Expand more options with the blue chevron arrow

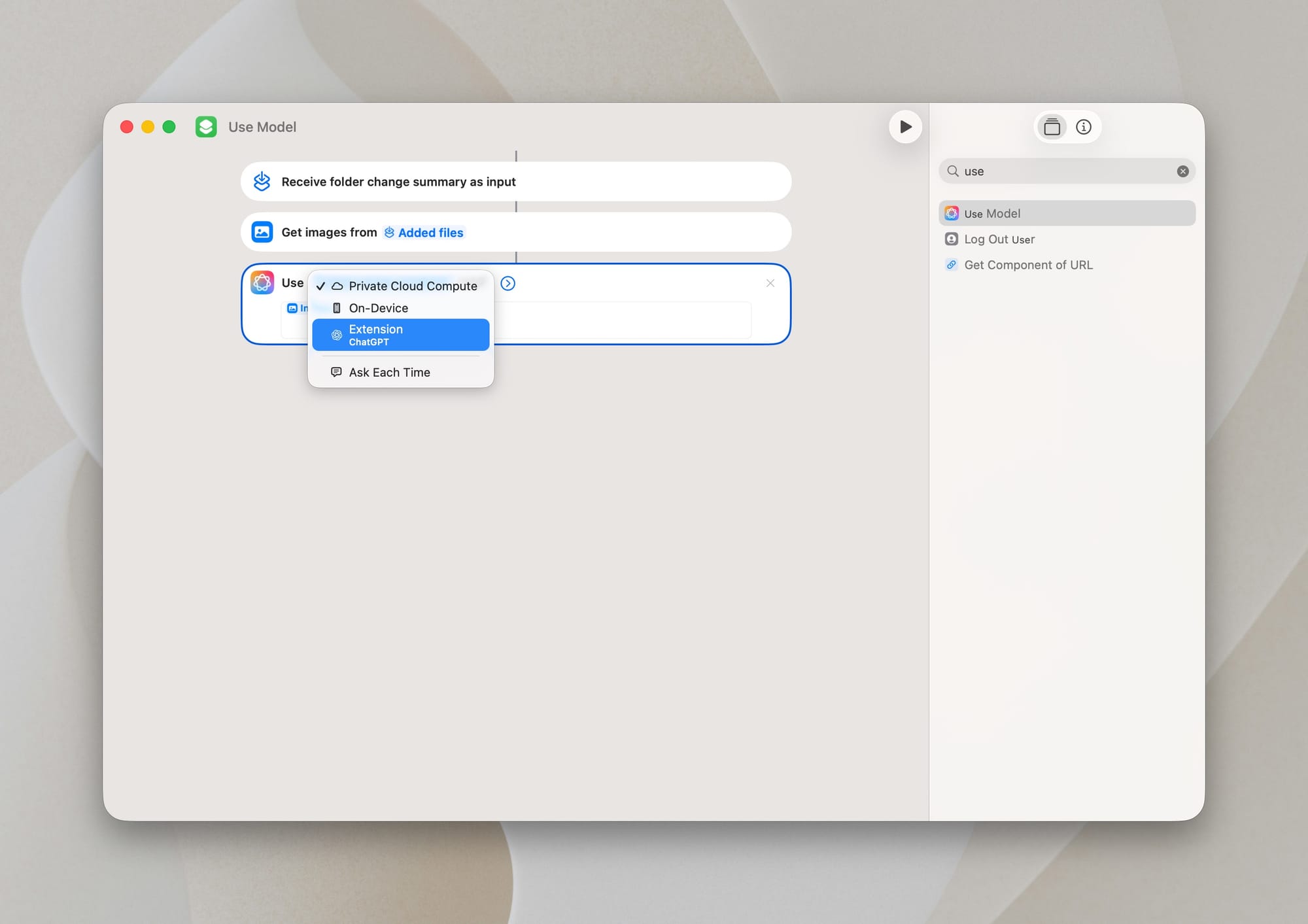tap(508, 284)
